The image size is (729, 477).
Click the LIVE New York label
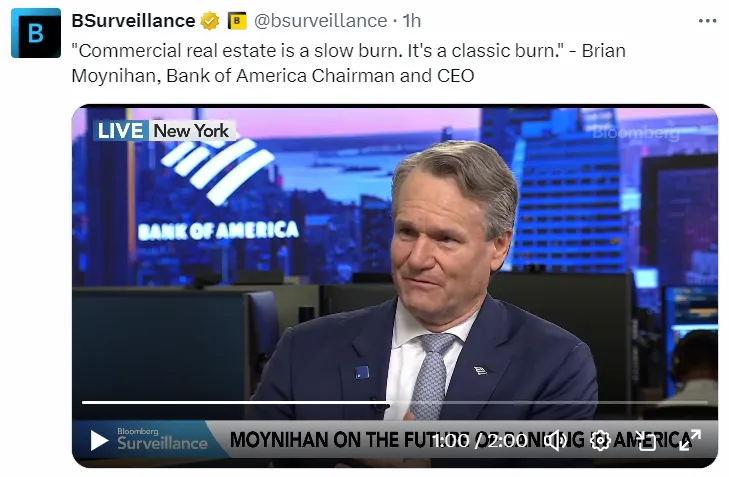(164, 131)
